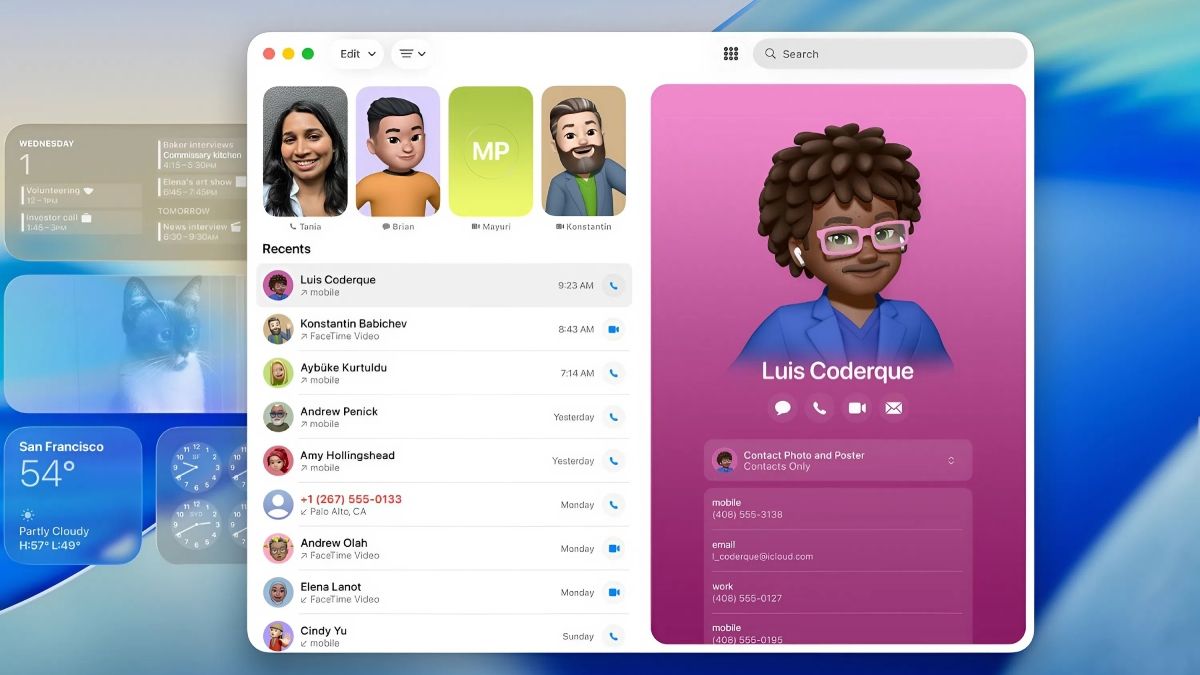Open the San Francisco weather widget
This screenshot has width=1200, height=675.
[x=73, y=496]
